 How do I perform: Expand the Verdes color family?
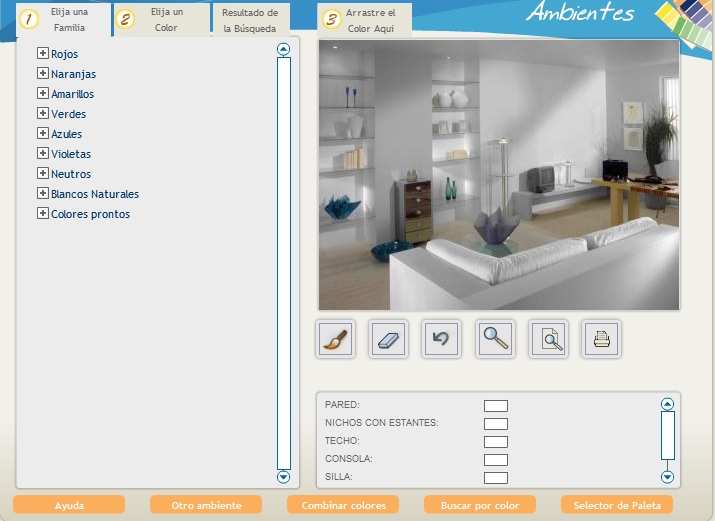pyautogui.click(x=42, y=113)
